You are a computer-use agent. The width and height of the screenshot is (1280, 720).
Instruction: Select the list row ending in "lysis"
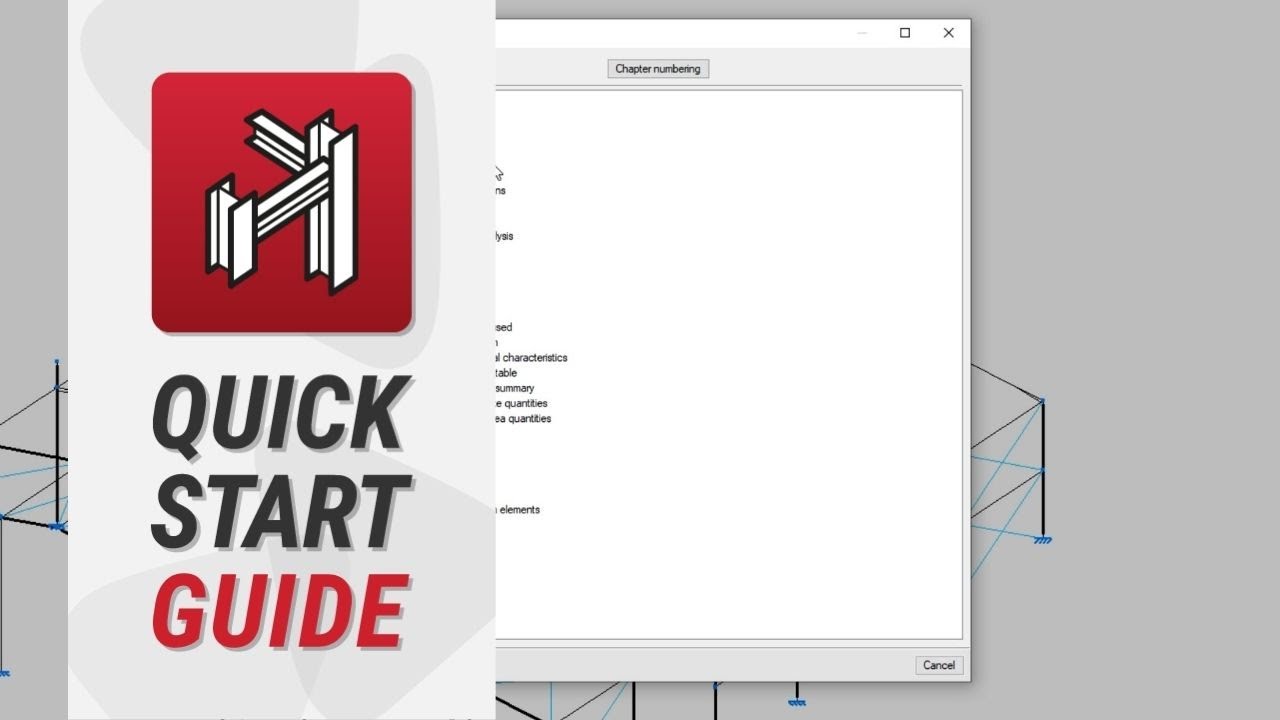[505, 237]
